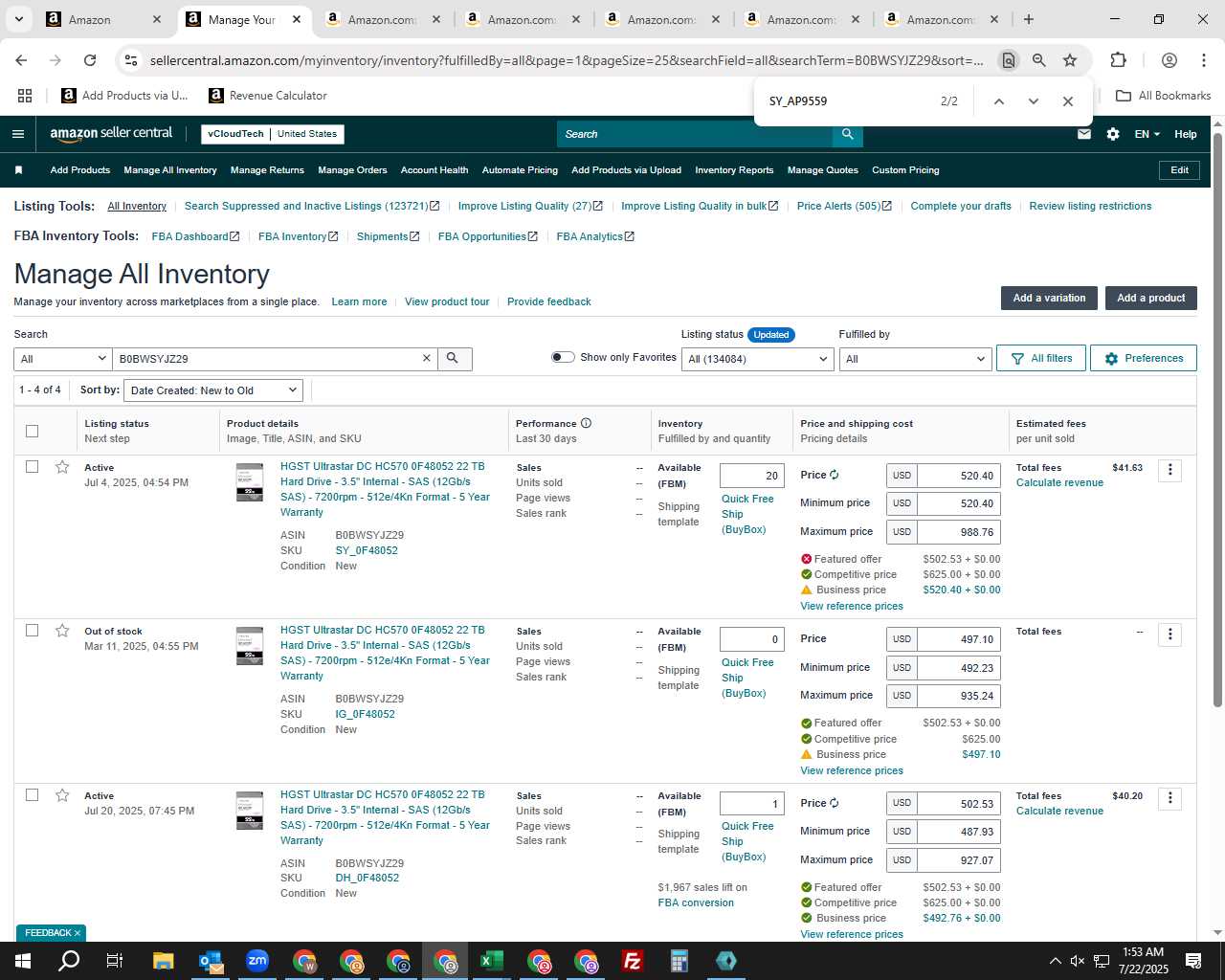Clear the B0BWSYJZ29 search term
The width and height of the screenshot is (1225, 980).
(x=427, y=358)
